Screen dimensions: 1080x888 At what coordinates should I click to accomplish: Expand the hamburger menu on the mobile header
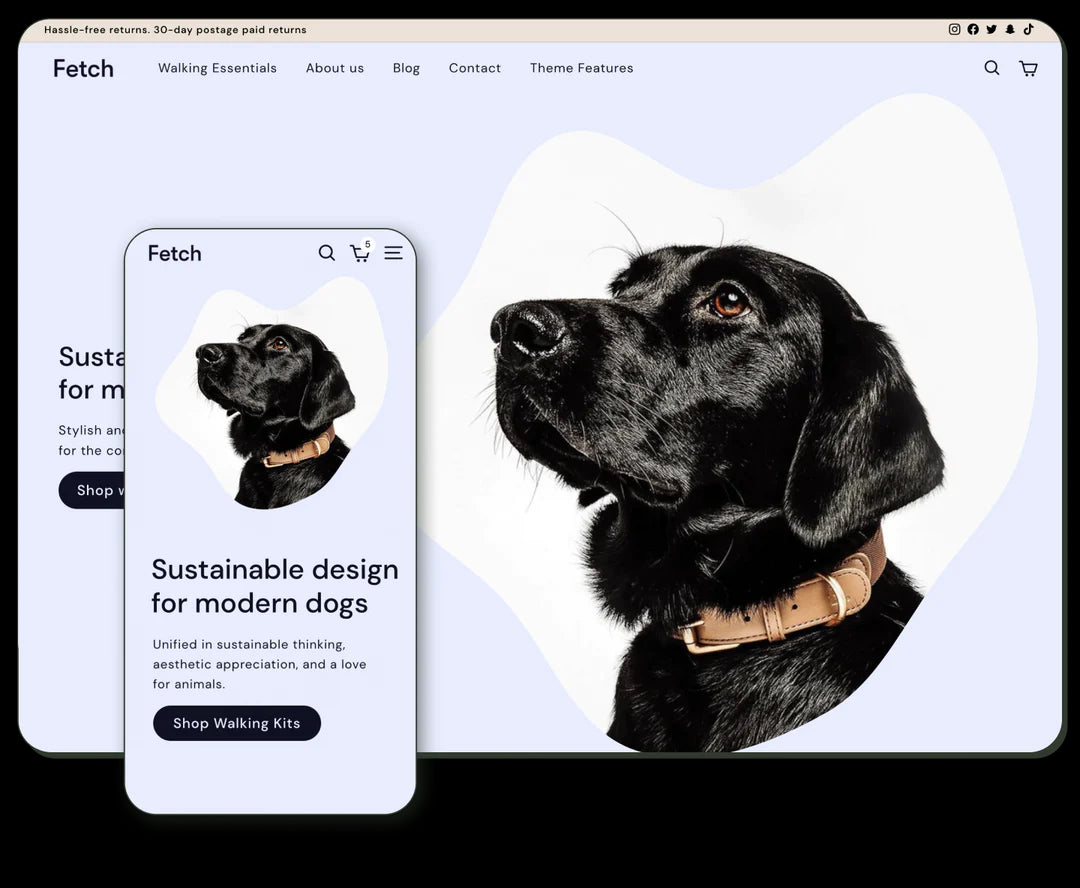coord(393,253)
